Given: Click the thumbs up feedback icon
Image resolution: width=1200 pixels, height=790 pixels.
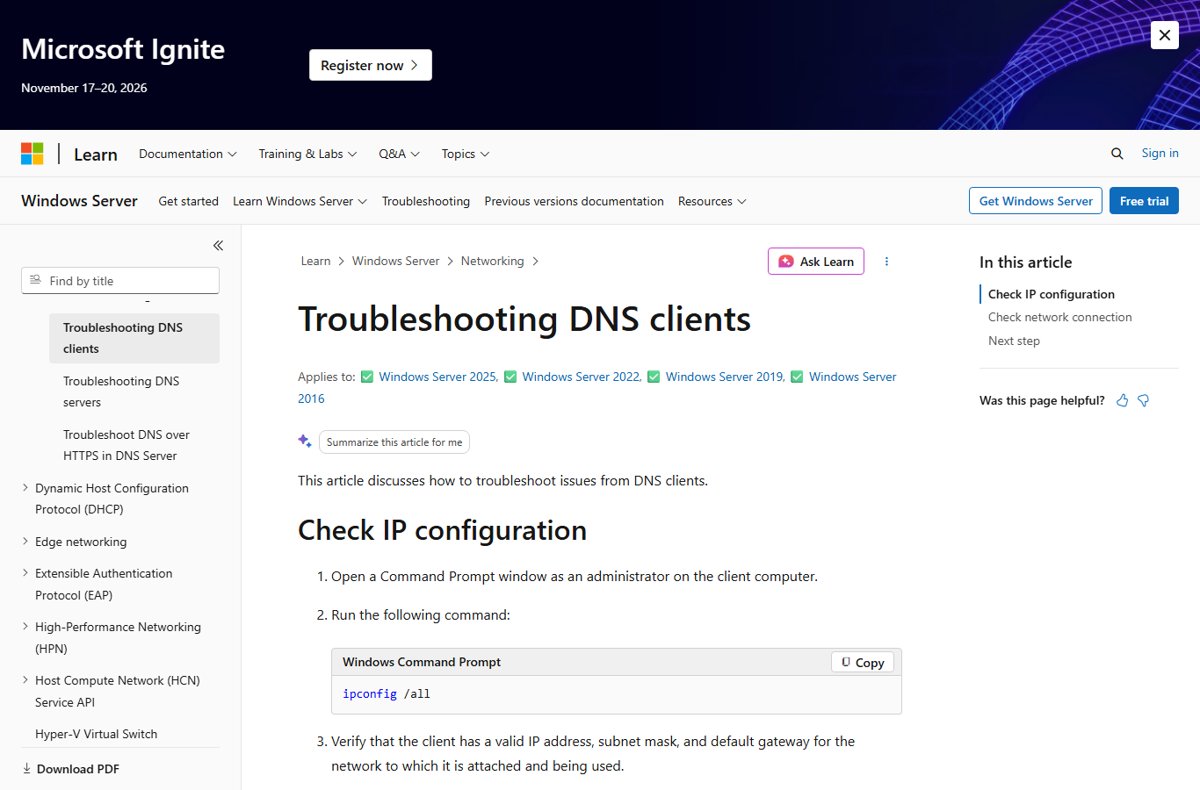Looking at the screenshot, I should tap(1122, 400).
